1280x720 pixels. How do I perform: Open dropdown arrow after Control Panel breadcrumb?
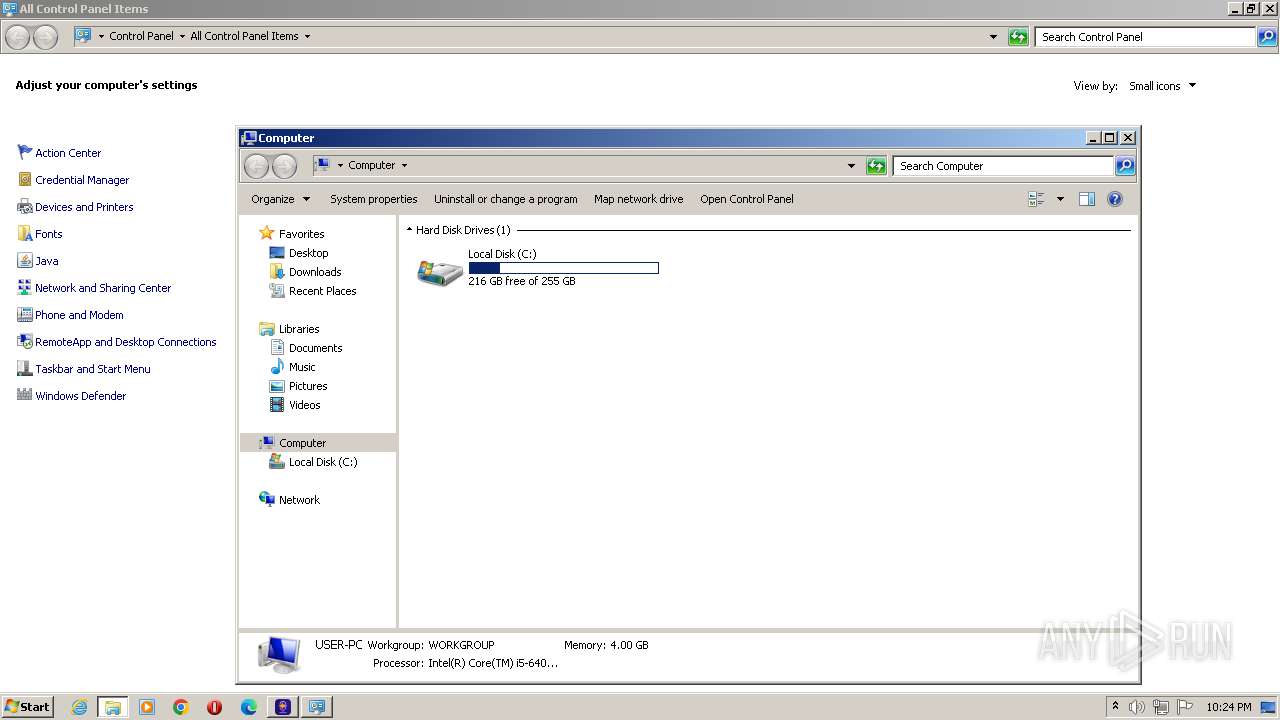point(182,36)
